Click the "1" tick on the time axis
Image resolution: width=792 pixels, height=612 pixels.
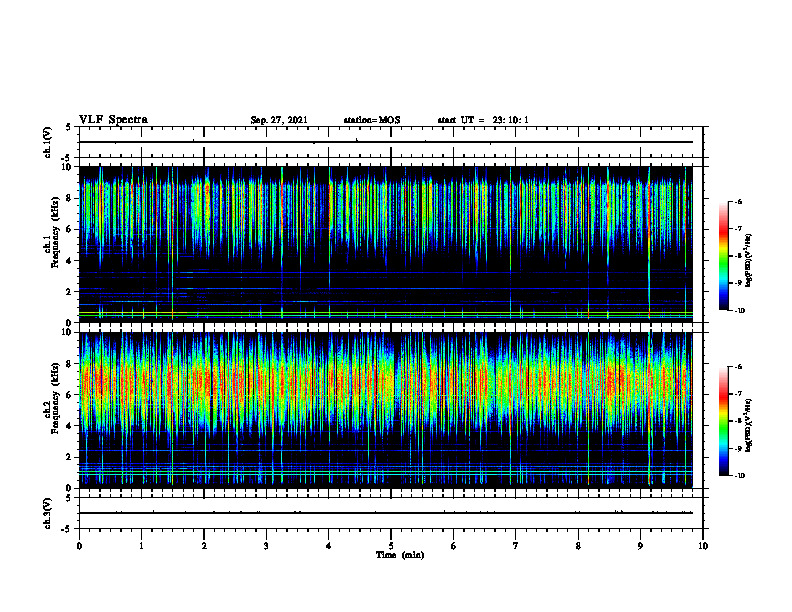pos(142,546)
